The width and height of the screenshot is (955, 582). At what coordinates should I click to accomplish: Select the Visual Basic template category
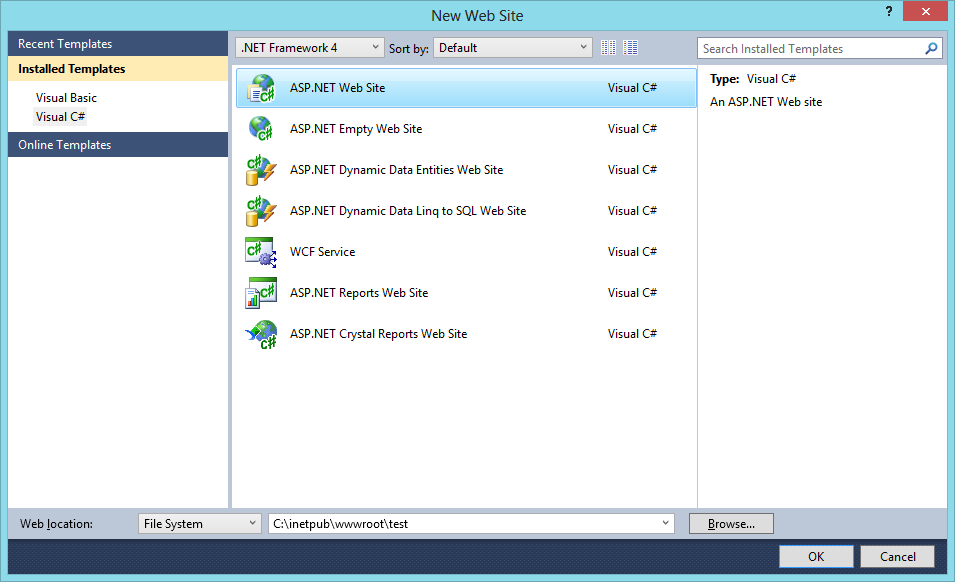coord(66,98)
